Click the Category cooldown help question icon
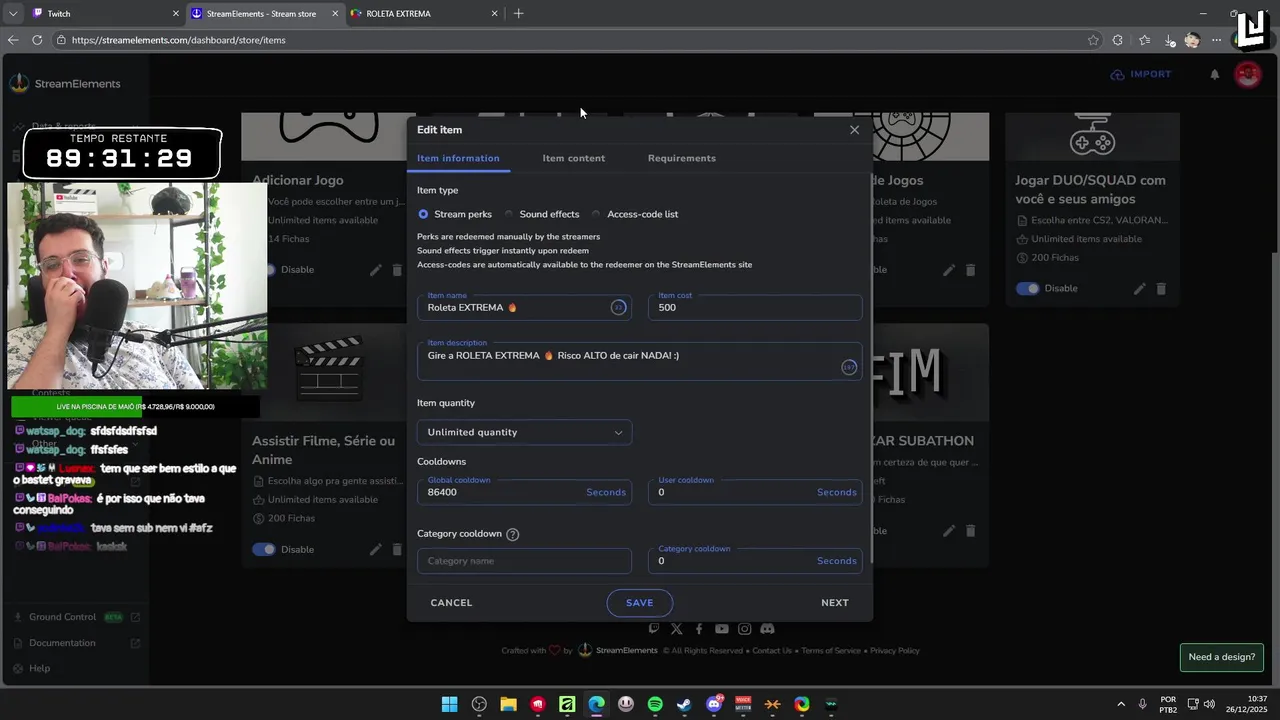Image resolution: width=1280 pixels, height=720 pixels. [x=513, y=534]
